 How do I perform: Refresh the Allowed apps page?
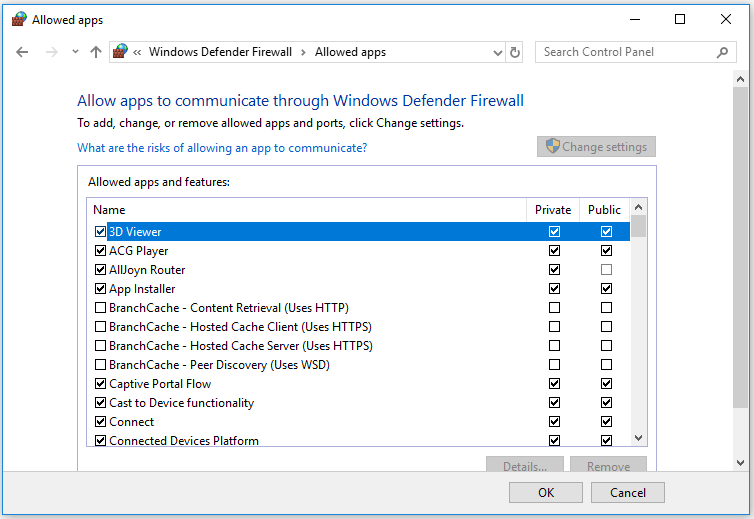pos(515,52)
